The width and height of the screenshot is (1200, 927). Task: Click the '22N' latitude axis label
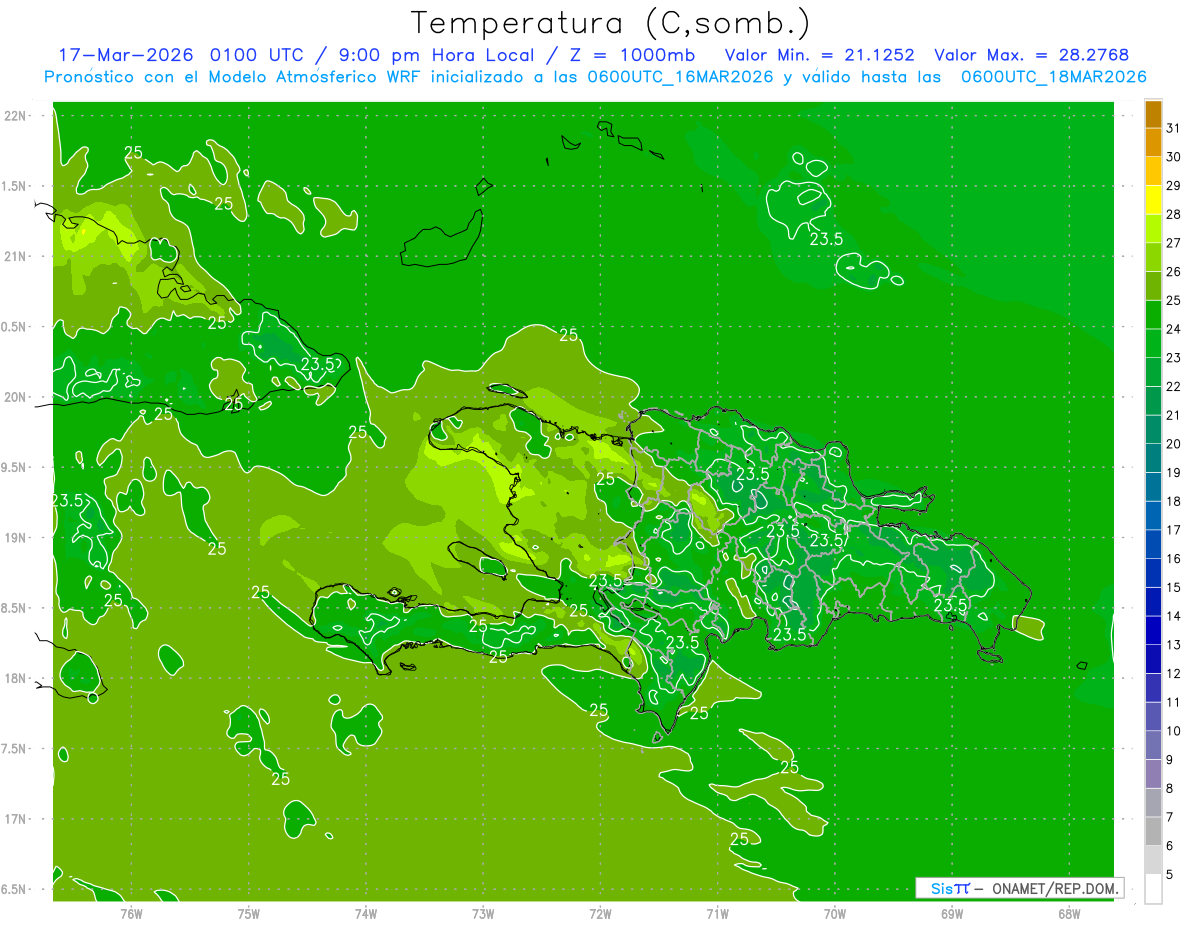point(15,115)
